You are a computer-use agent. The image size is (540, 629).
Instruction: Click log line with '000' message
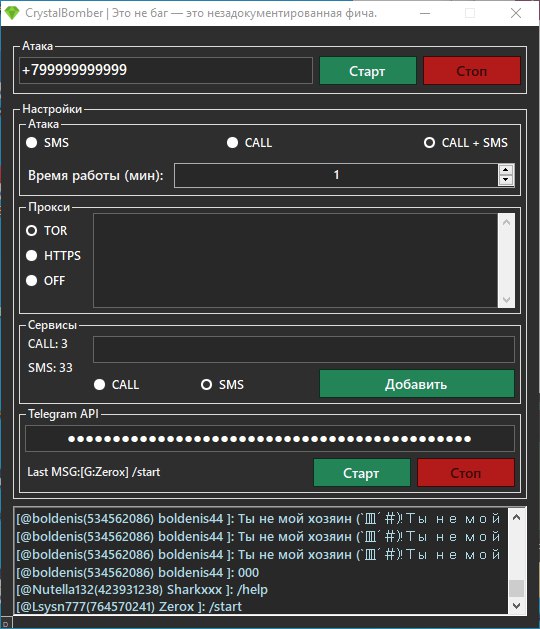(138, 572)
